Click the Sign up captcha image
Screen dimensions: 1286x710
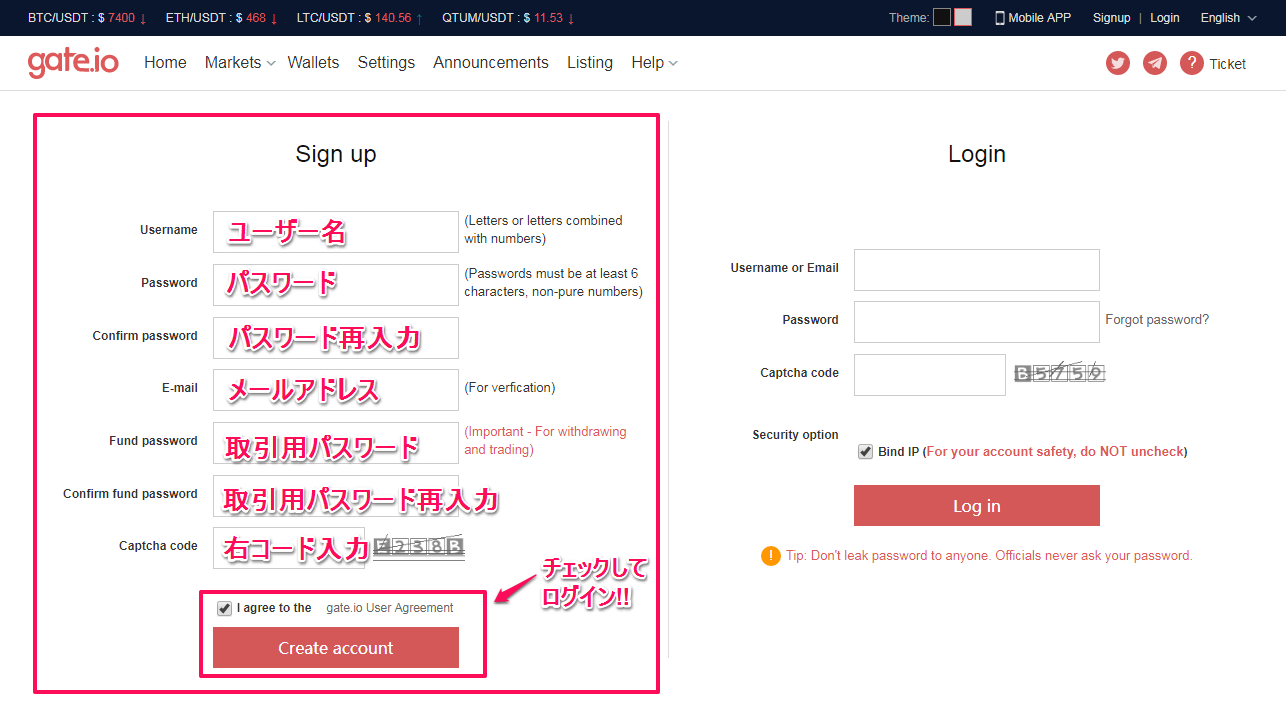coord(419,547)
